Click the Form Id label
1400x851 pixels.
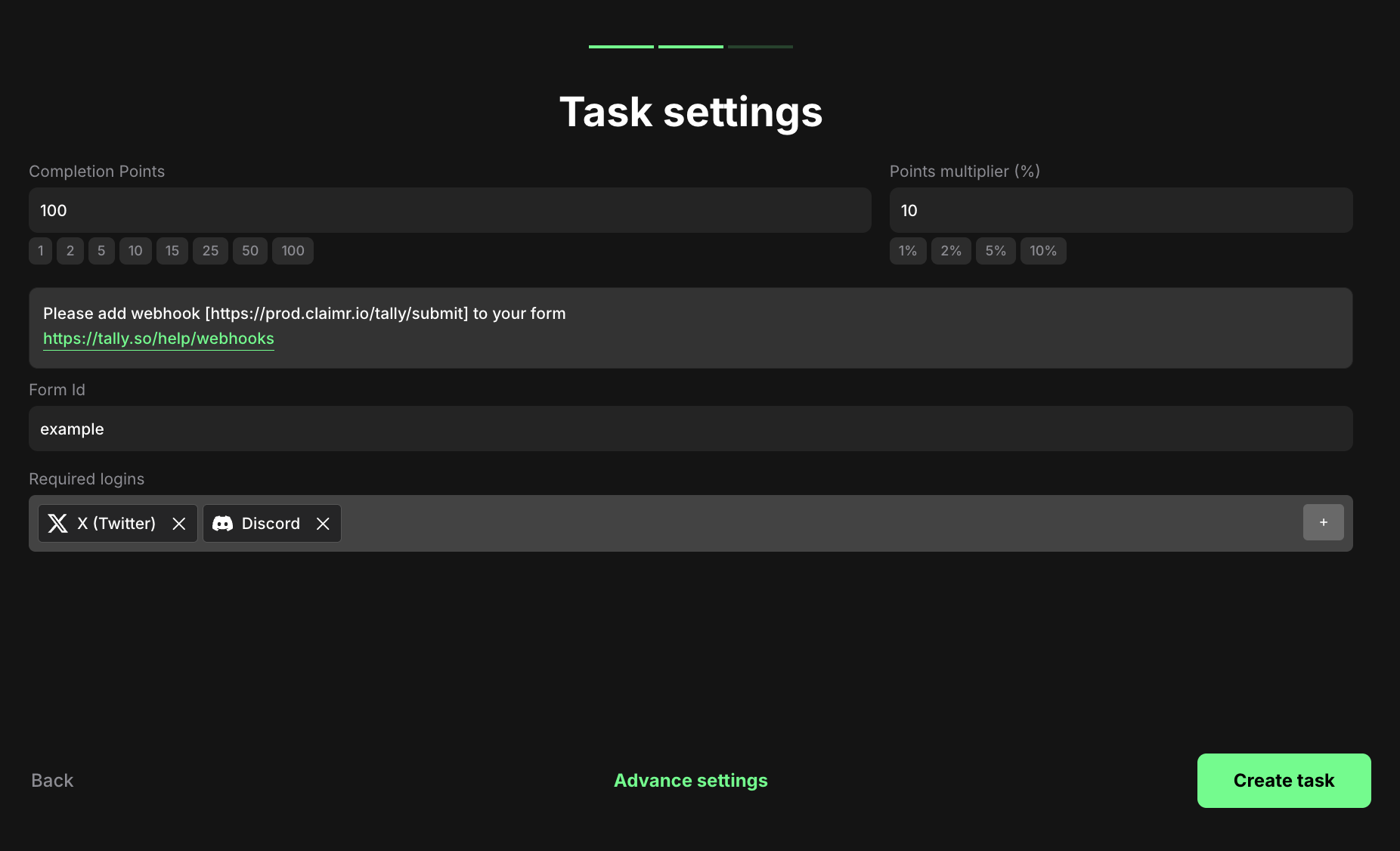[57, 390]
